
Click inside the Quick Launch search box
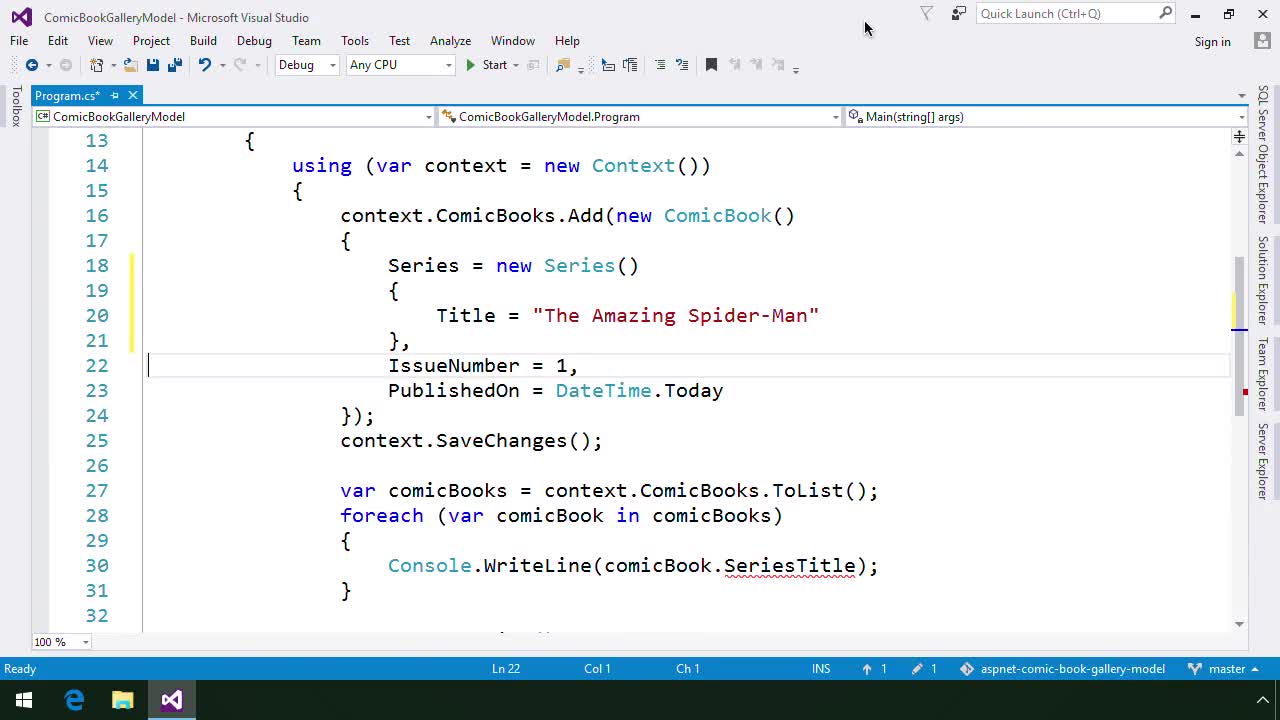(1063, 13)
